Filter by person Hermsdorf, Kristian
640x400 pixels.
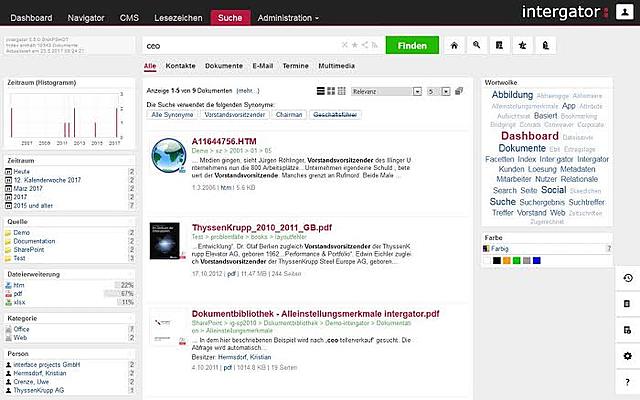(x=40, y=373)
